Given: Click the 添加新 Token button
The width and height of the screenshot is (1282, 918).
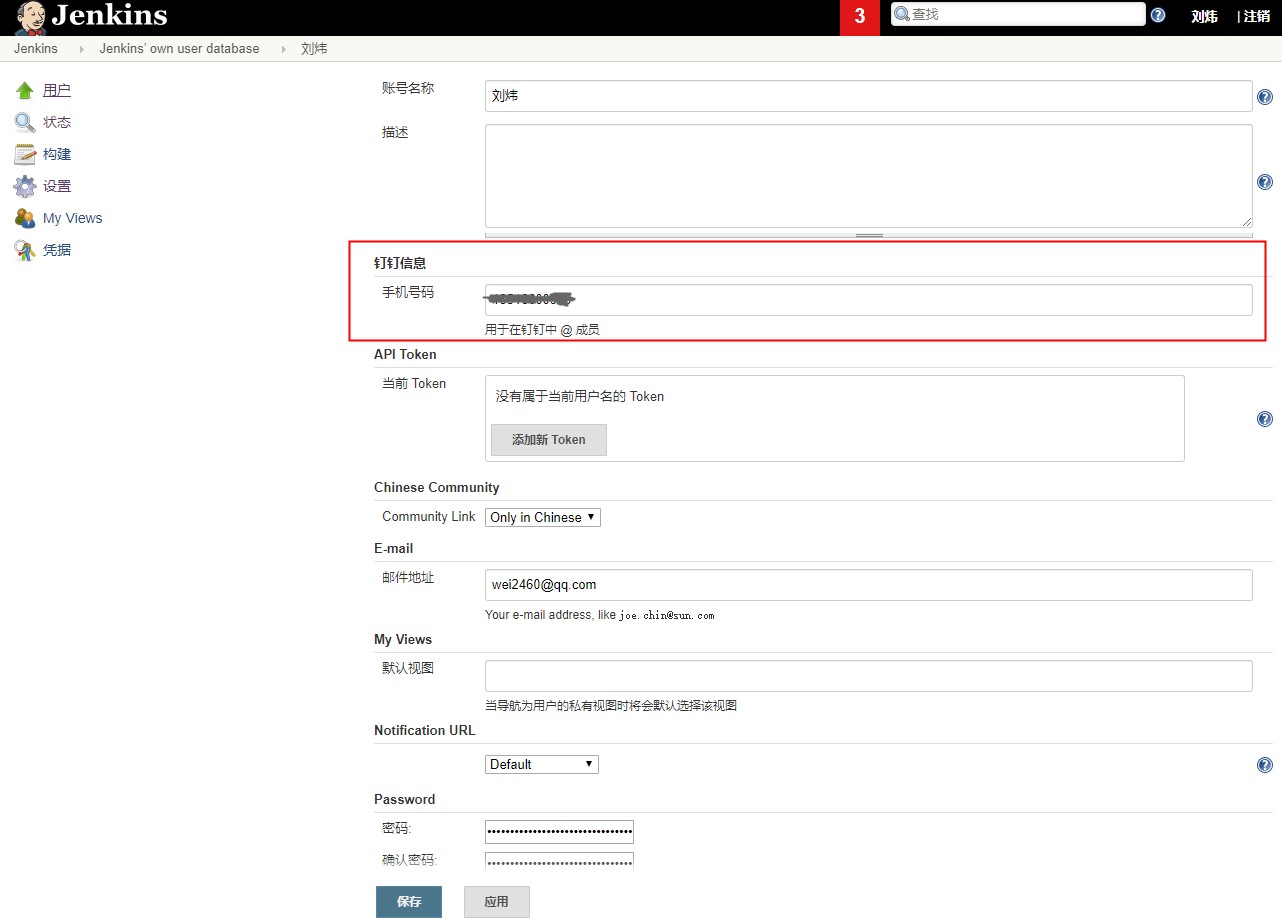Looking at the screenshot, I should point(549,440).
